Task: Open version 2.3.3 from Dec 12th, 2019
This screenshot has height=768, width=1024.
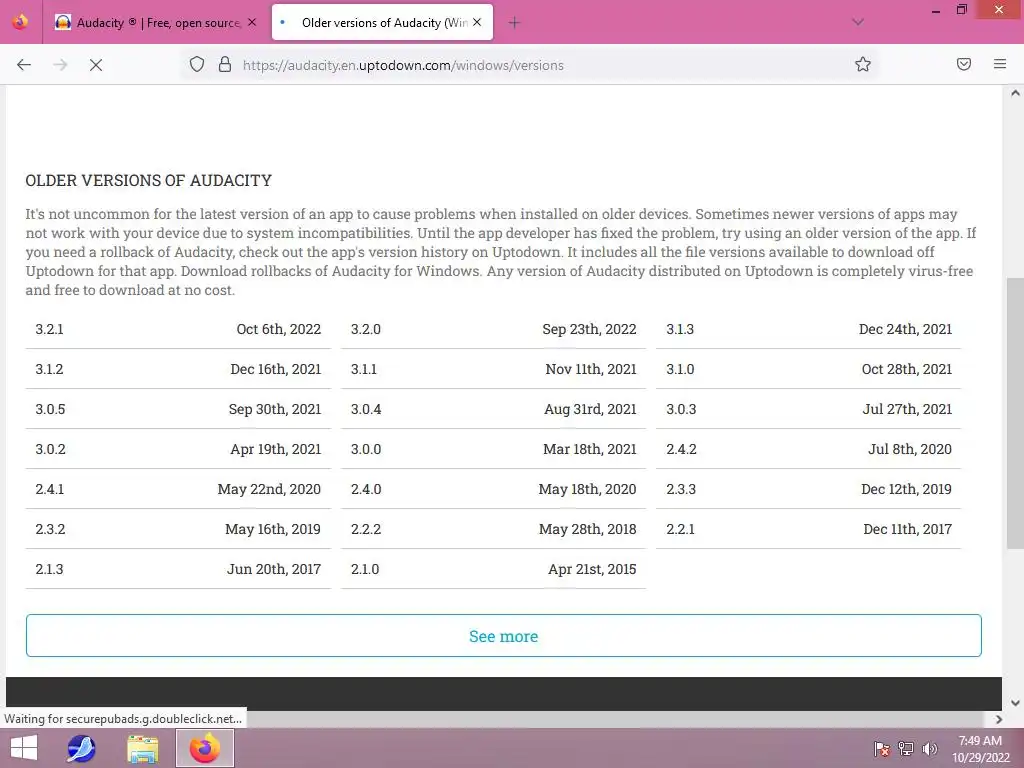Action: [809, 489]
